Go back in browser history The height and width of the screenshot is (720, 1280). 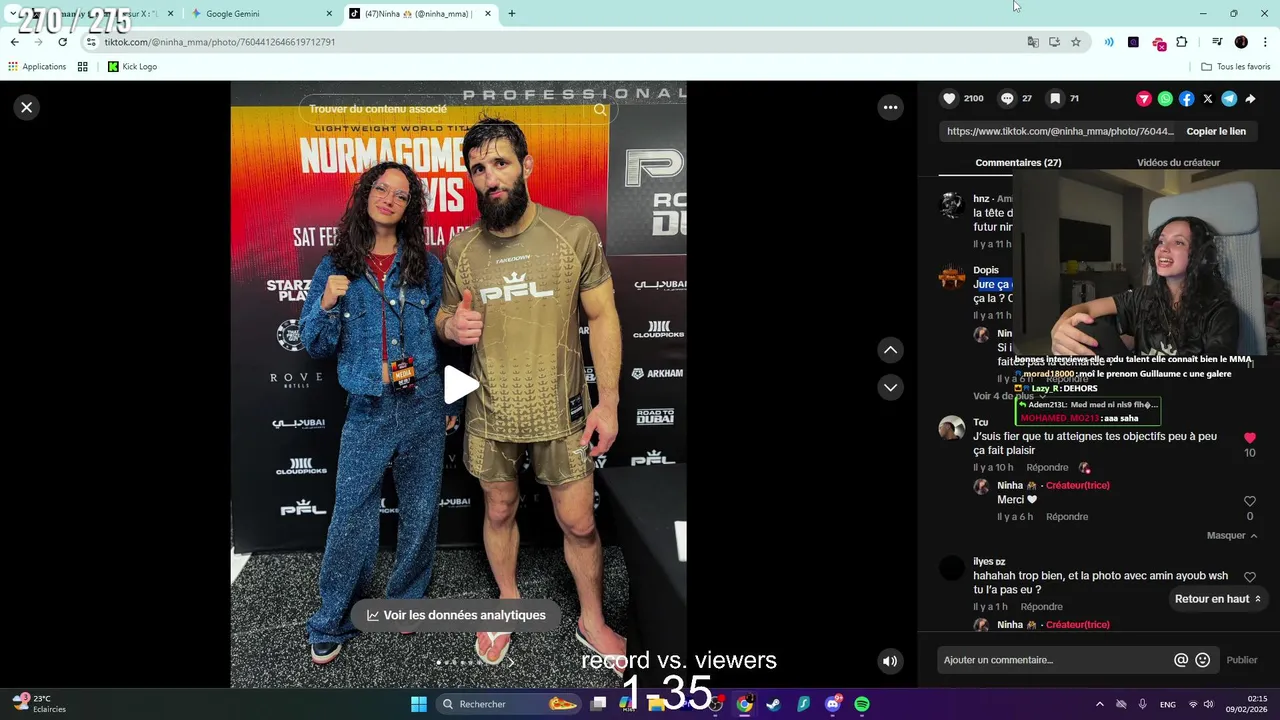pos(15,42)
